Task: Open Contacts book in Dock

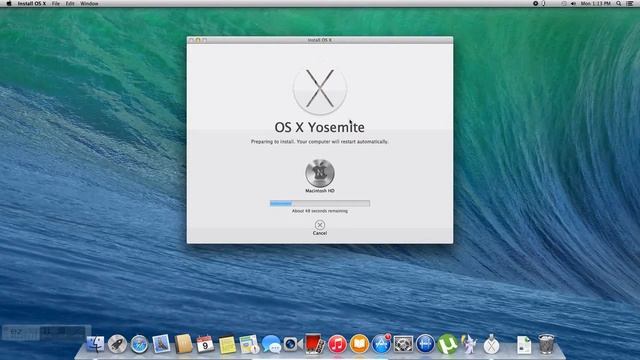Action: [x=183, y=344]
